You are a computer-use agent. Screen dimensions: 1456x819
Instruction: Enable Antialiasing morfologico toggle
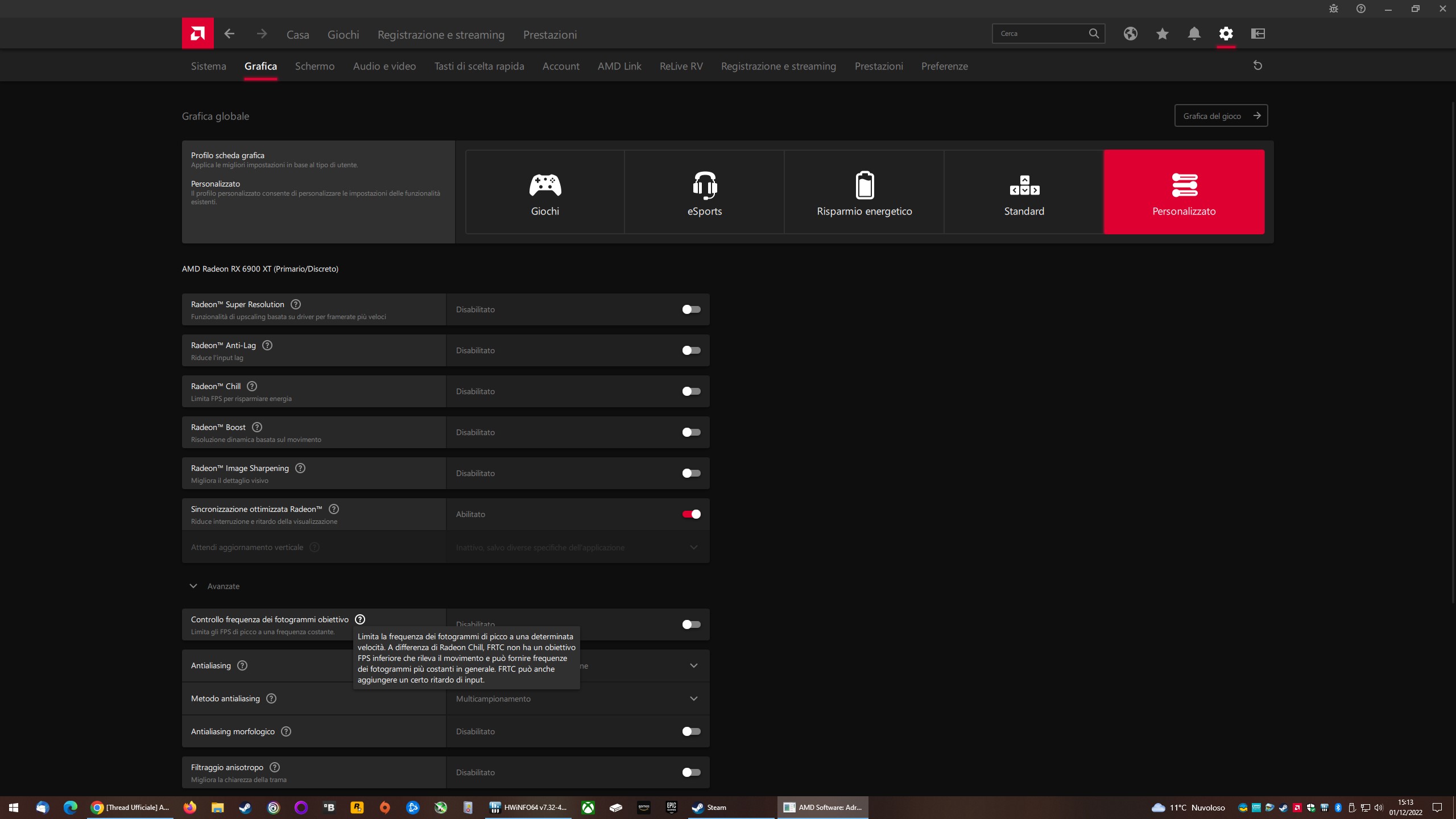(x=691, y=731)
